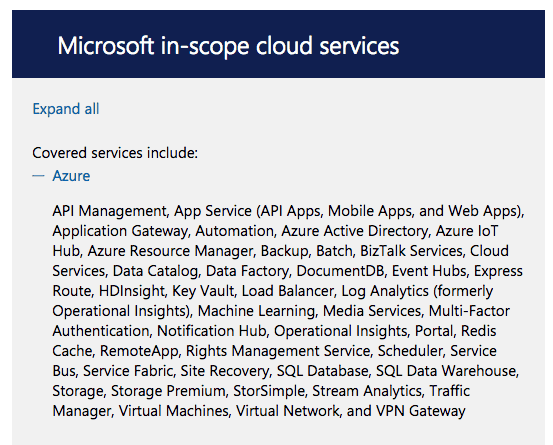Click the Expand all link

pos(66,109)
